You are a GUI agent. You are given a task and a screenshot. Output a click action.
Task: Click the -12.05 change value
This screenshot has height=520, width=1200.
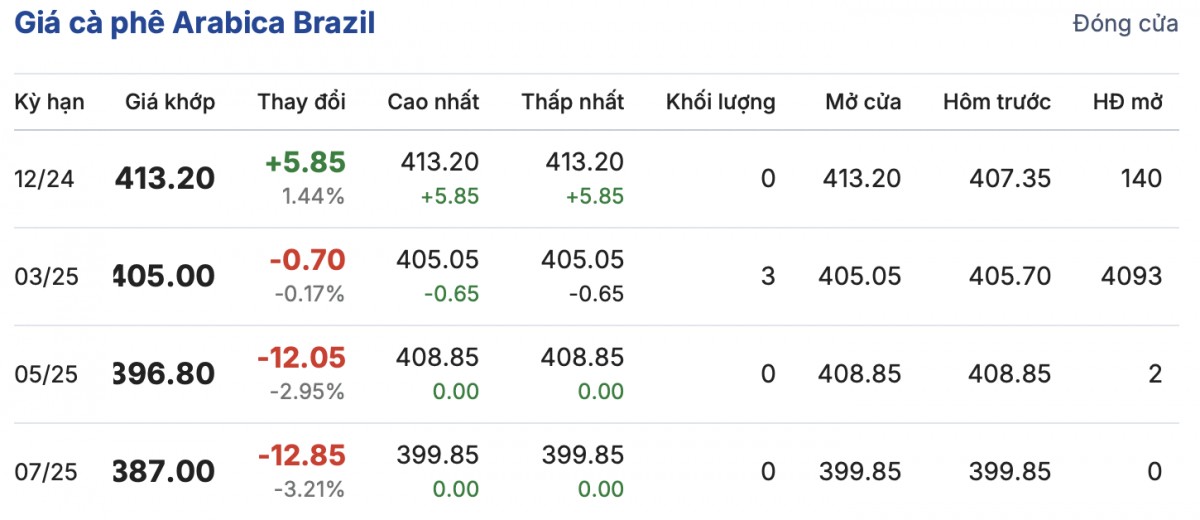click(x=301, y=358)
